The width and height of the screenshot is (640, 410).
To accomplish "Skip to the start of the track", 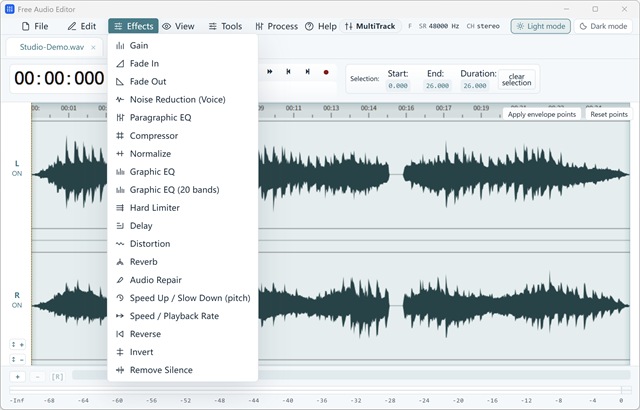I will point(288,72).
